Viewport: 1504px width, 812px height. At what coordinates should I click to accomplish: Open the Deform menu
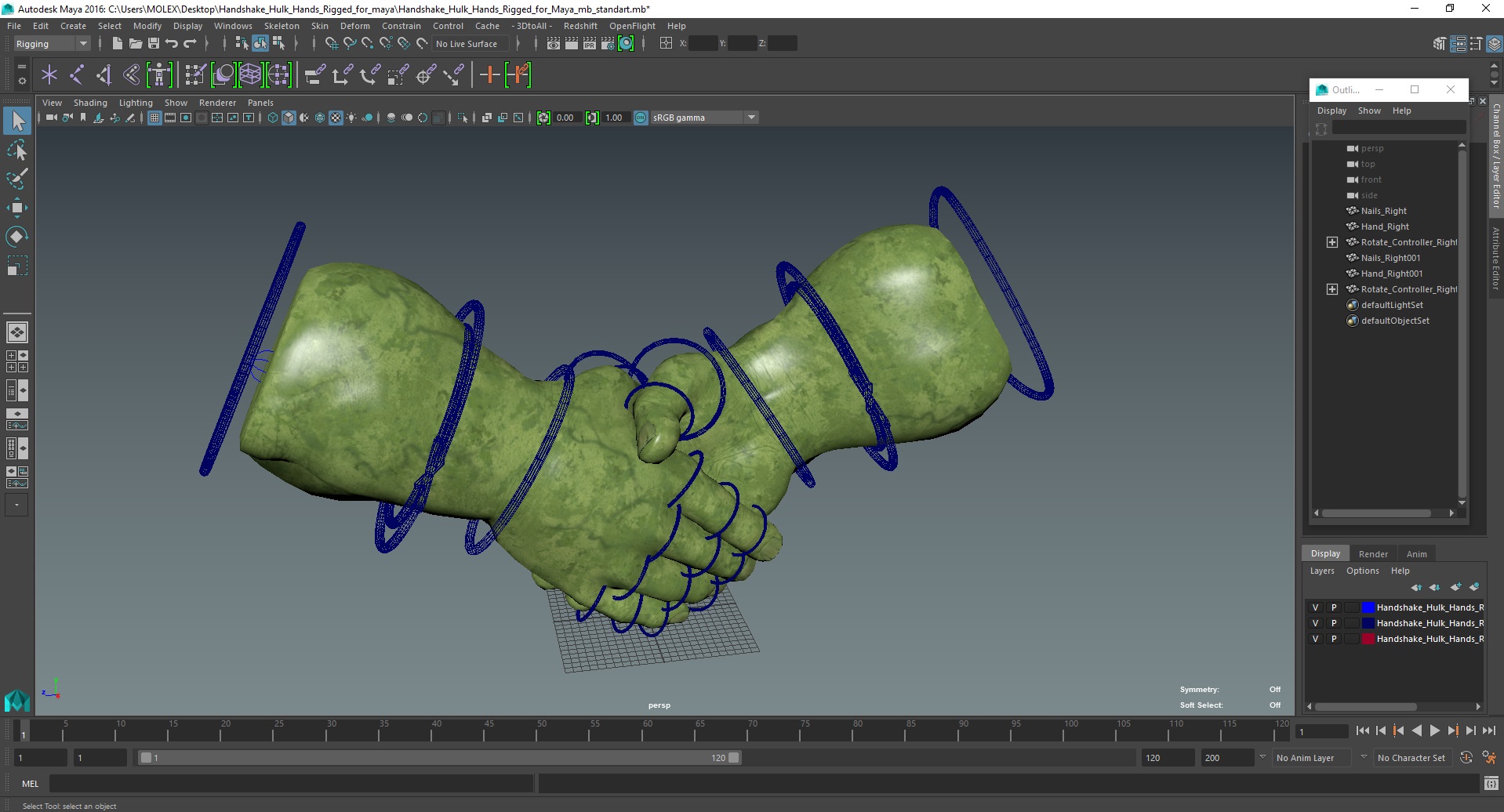click(354, 26)
